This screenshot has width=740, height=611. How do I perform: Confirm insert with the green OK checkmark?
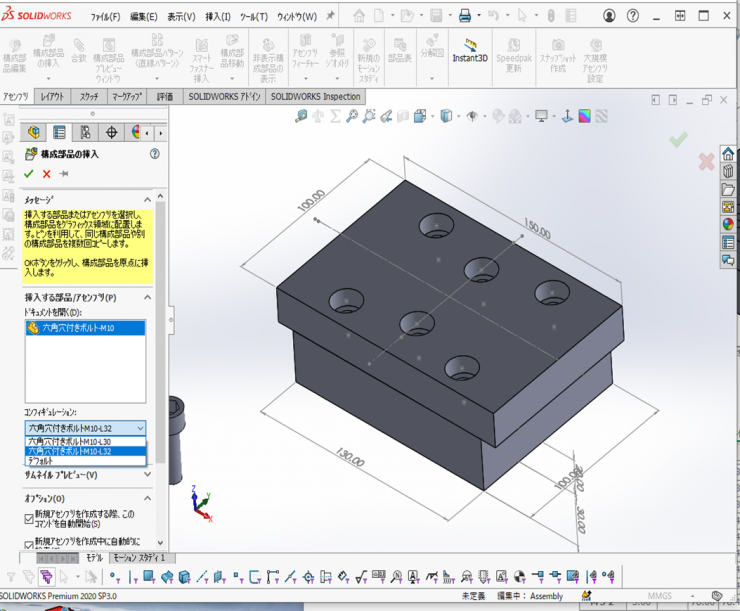[28, 174]
